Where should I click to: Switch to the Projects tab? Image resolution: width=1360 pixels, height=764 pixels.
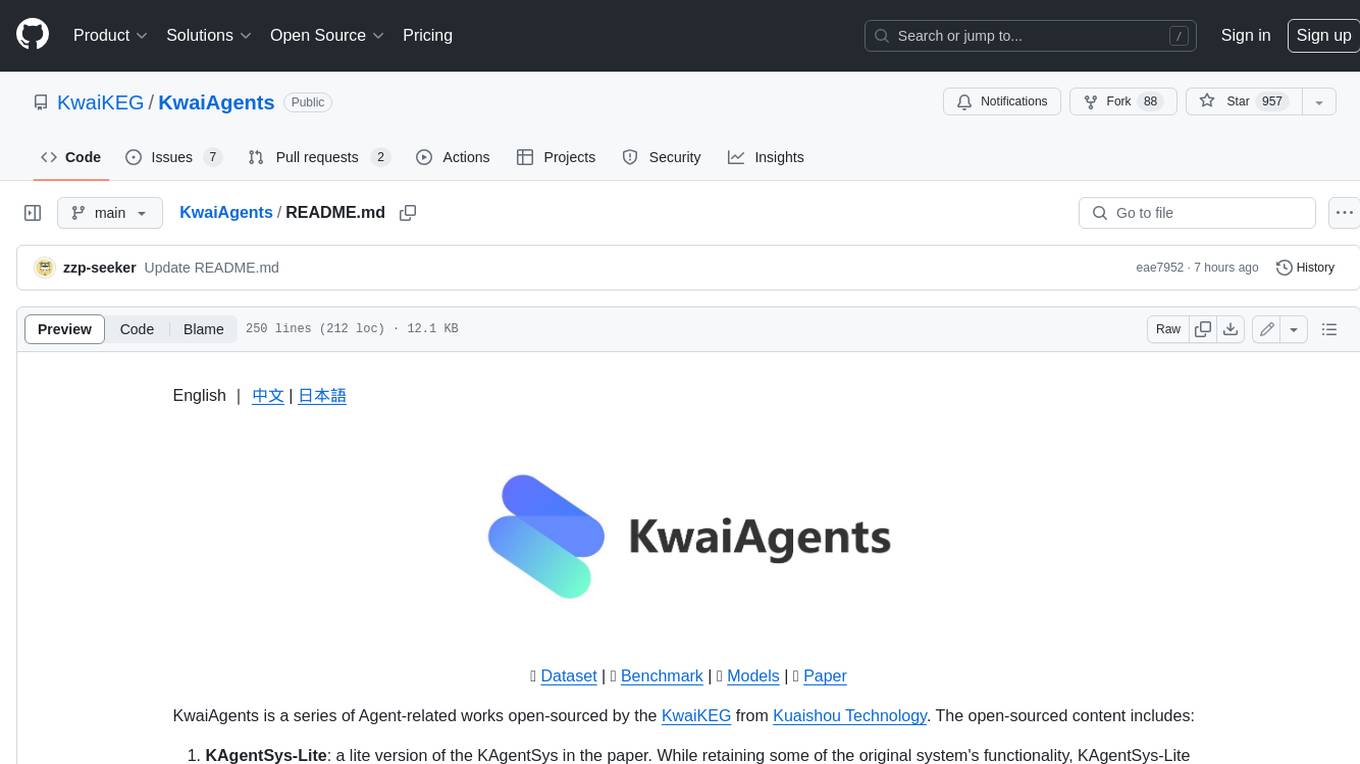coord(555,157)
